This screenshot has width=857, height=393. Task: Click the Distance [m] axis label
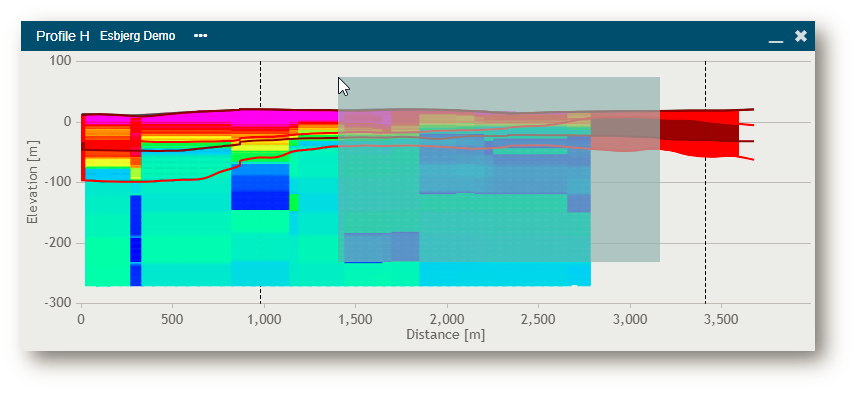(x=445, y=334)
